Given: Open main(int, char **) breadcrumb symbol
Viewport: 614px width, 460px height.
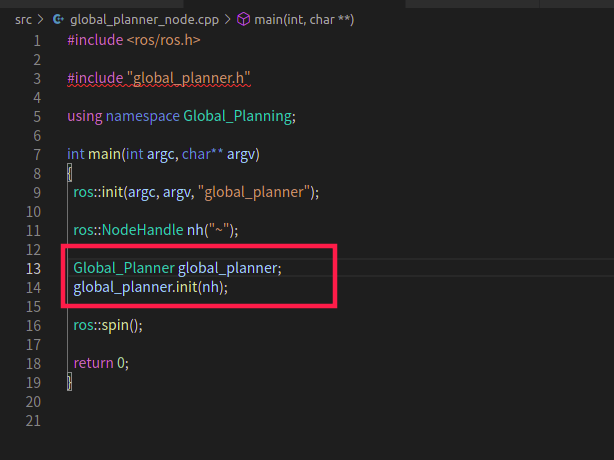Looking at the screenshot, I should (304, 20).
